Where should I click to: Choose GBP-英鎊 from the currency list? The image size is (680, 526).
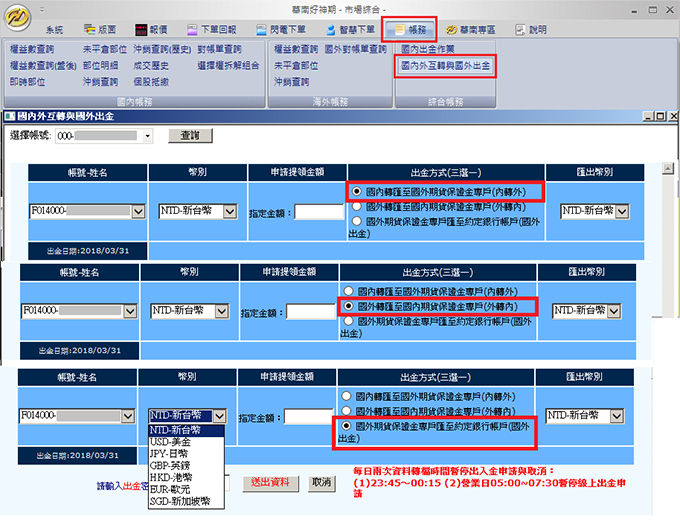(x=186, y=466)
